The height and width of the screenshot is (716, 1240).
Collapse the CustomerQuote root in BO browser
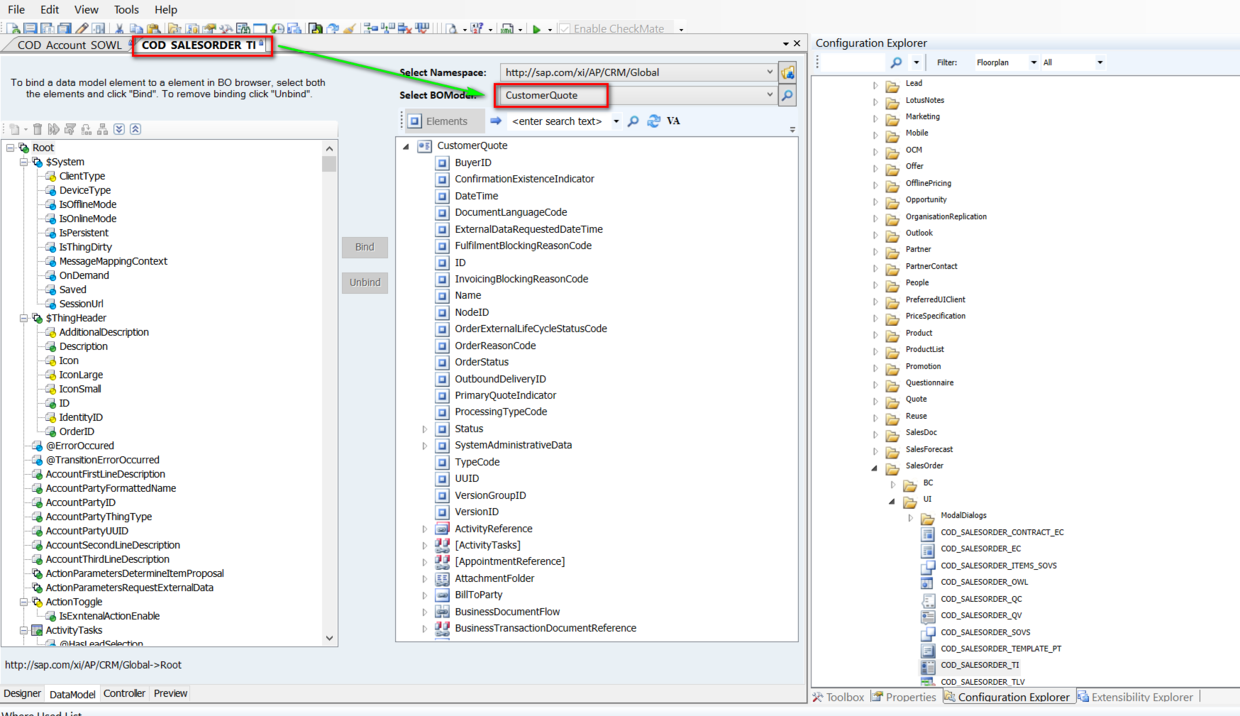click(406, 147)
